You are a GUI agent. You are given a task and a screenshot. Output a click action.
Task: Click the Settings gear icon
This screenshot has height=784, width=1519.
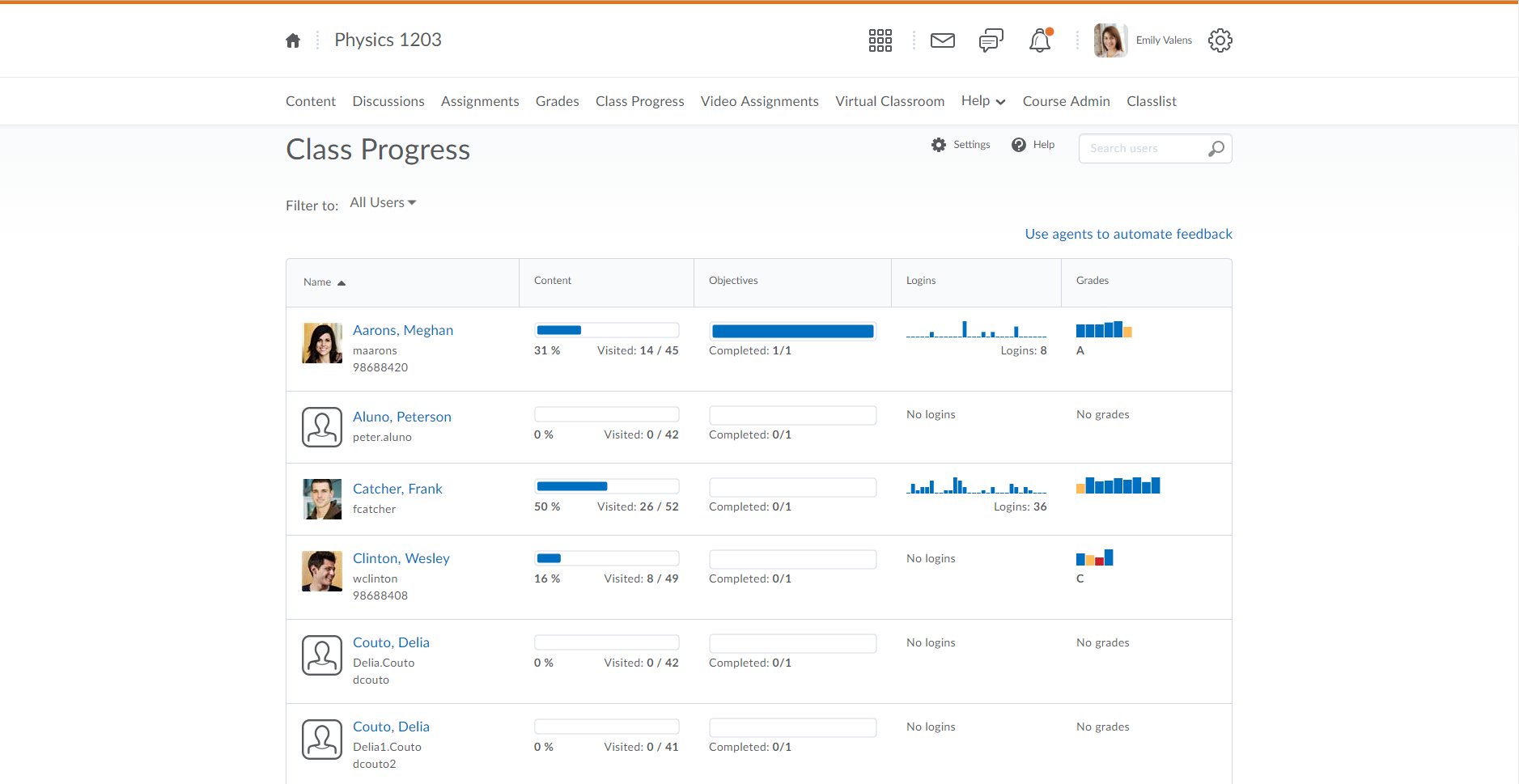(x=939, y=145)
